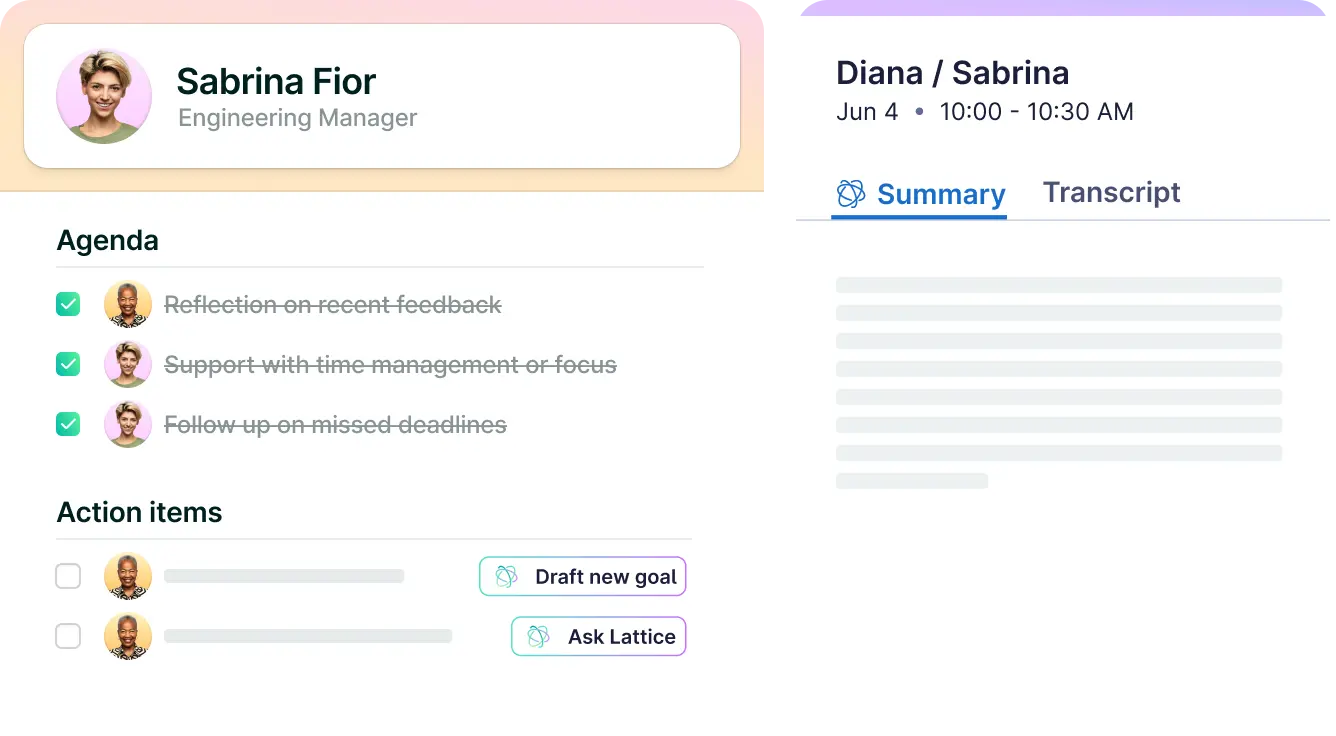Click the Lattice AI icon on the Summary tab
Screen dimensions: 1336x736
(851, 194)
